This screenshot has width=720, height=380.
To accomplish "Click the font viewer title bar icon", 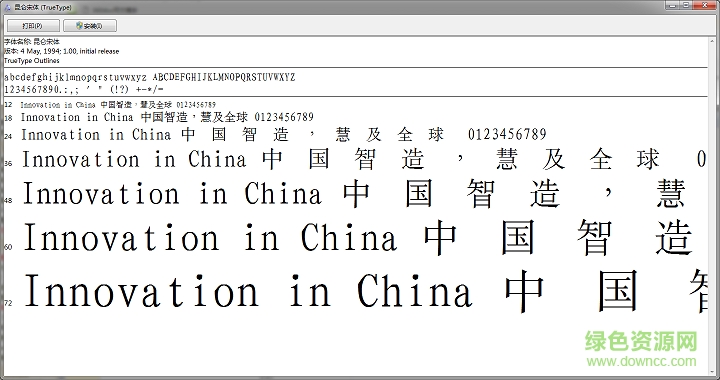I will [7, 7].
